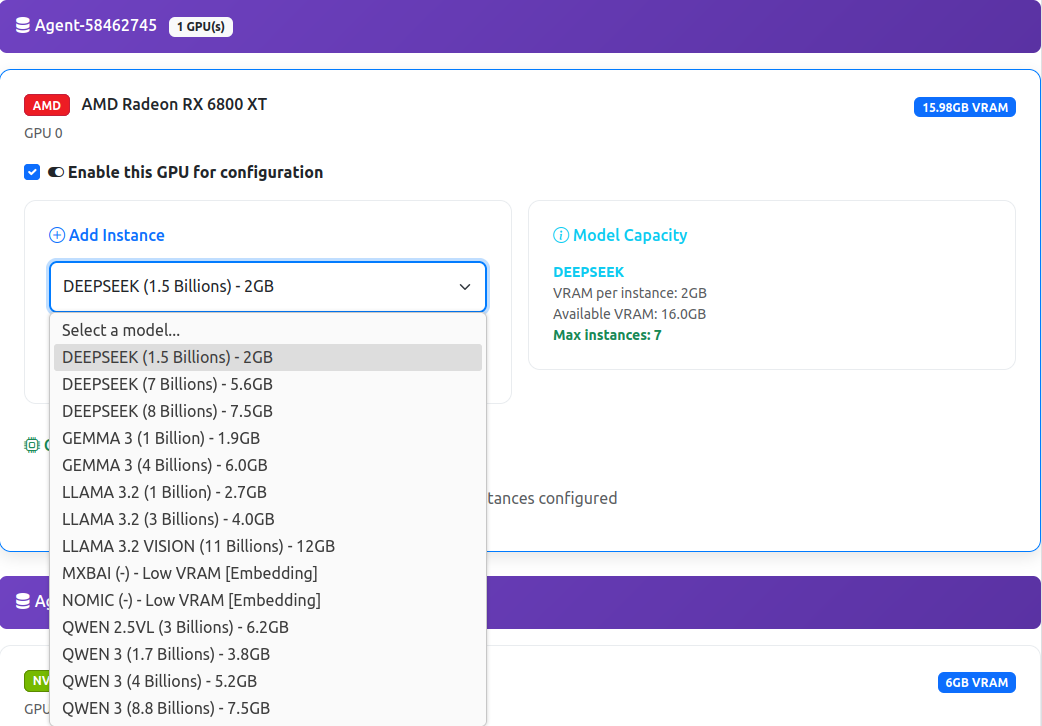This screenshot has width=1042, height=726.
Task: Choose LLAMA 3.2 VISION (11 Billions) option
Action: (198, 546)
